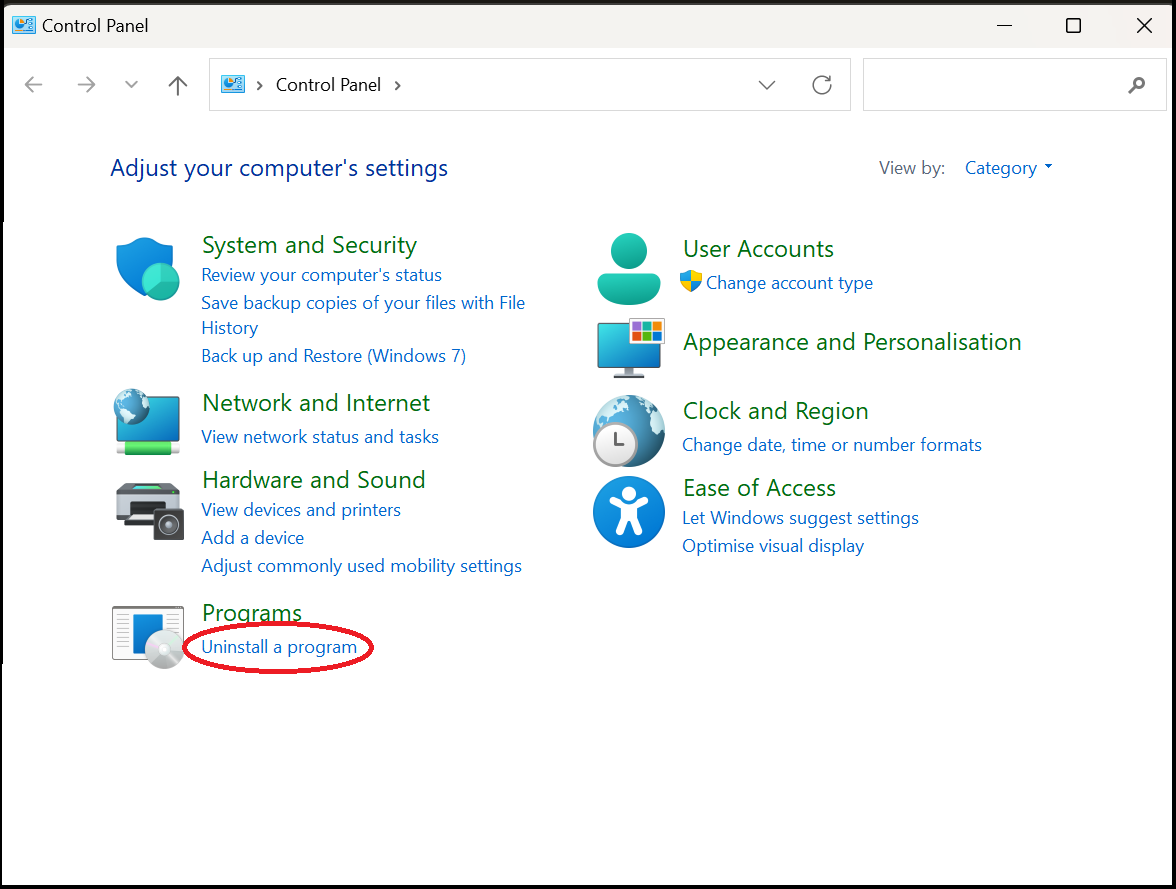Screen dimensions: 1176x889
Task: Click the Ease of Access icon
Action: [x=629, y=512]
